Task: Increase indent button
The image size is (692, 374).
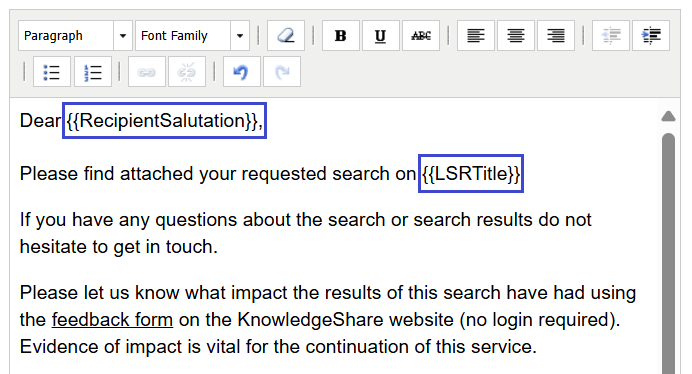Action: coord(651,35)
